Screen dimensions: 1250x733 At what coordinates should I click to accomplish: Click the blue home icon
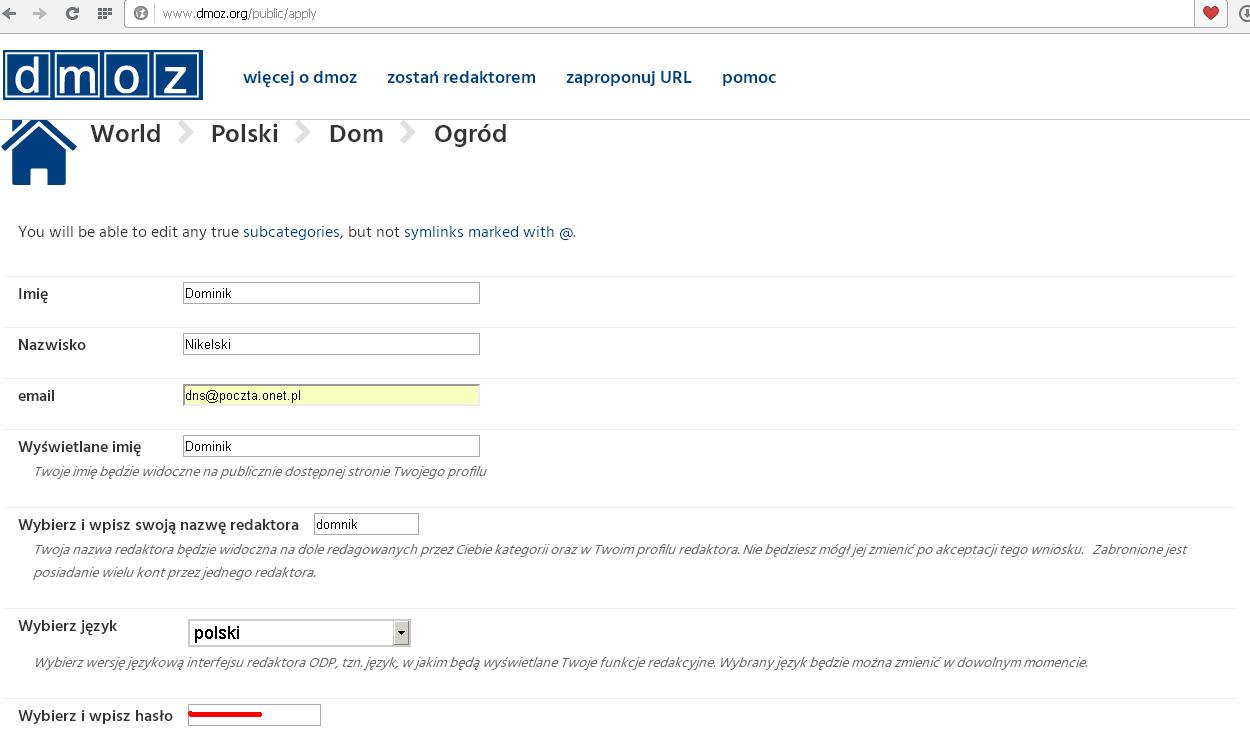39,153
